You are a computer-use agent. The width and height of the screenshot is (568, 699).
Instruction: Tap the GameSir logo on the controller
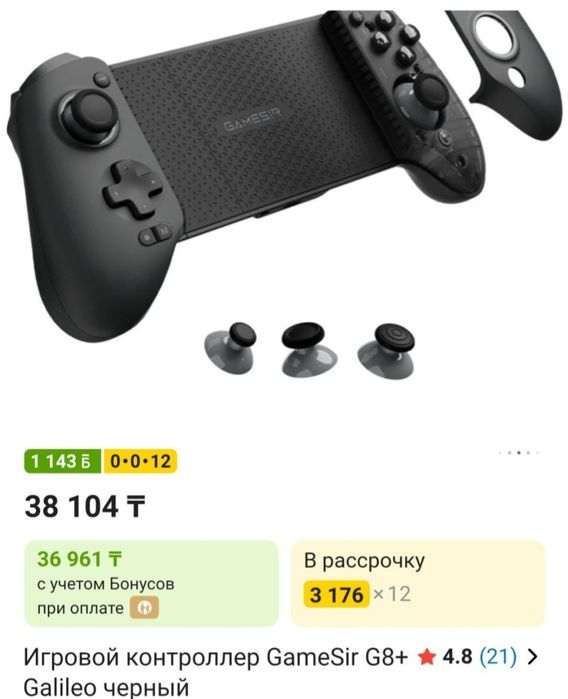pos(252,119)
